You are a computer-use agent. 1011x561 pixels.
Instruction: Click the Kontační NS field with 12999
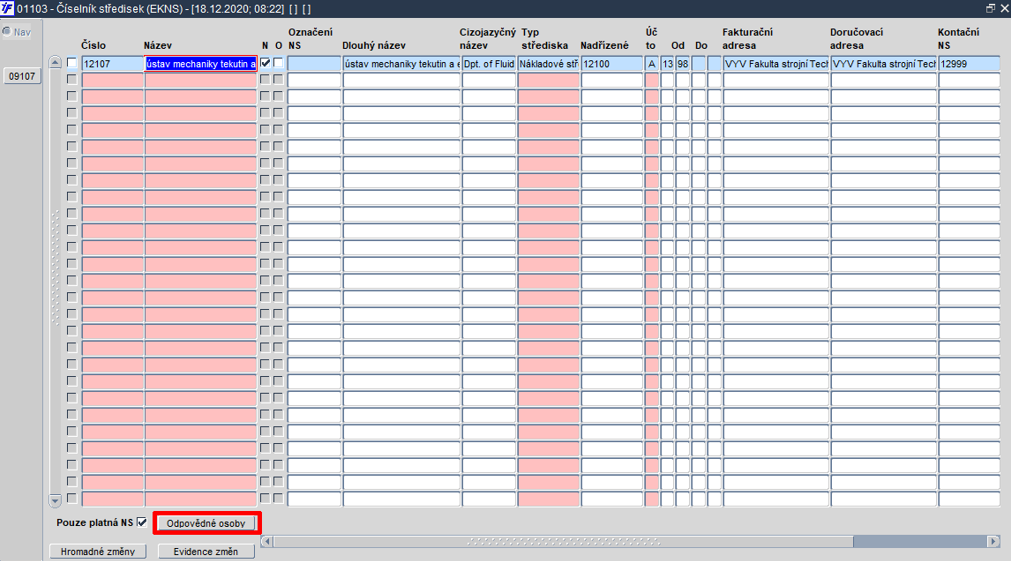click(x=969, y=64)
